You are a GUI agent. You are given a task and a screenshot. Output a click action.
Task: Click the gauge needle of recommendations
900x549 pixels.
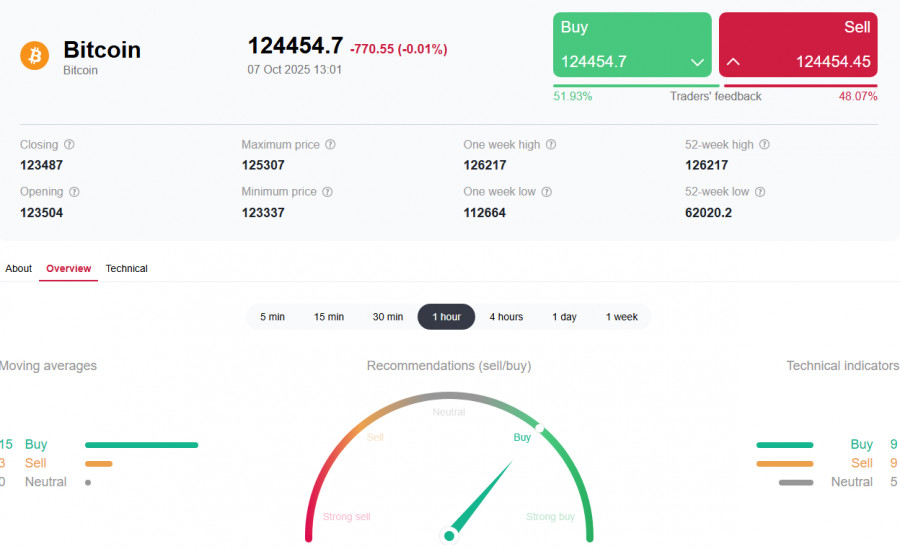click(480, 498)
